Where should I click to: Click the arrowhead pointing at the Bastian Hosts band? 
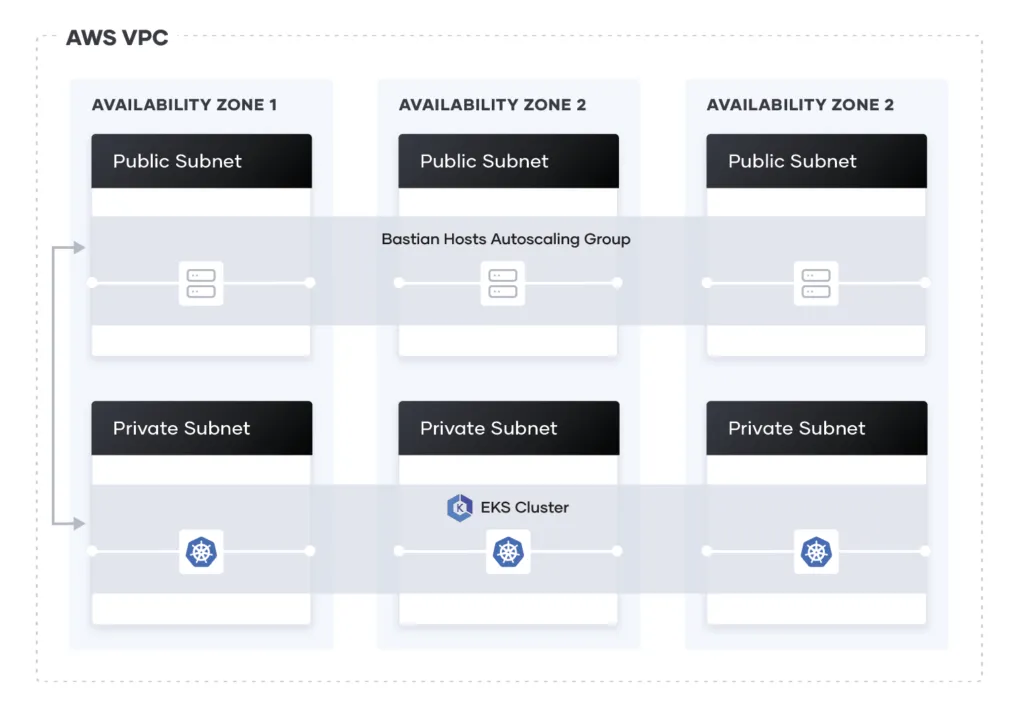83,246
